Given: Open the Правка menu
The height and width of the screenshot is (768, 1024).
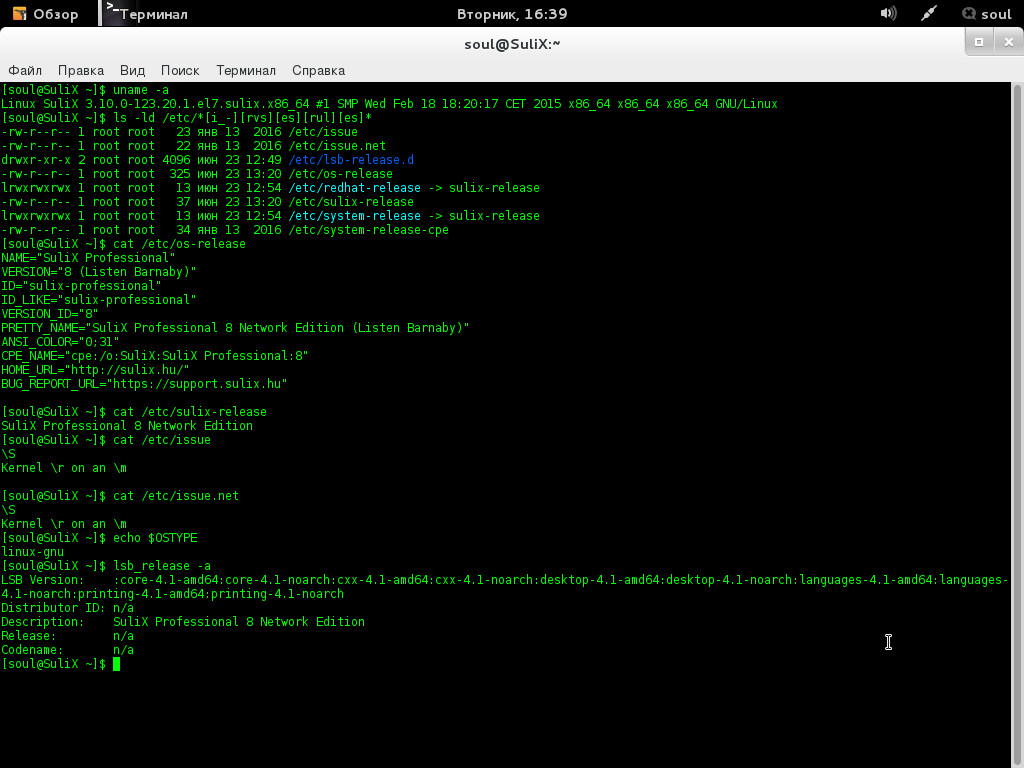Looking at the screenshot, I should pyautogui.click(x=81, y=71).
